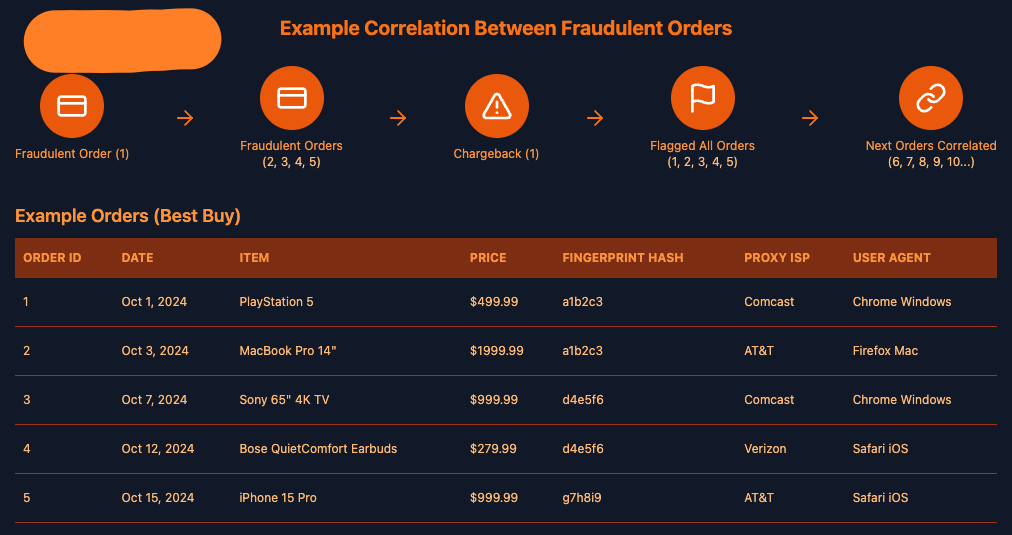Click the FINGERPRINT HASH column header
The image size is (1012, 535).
pyautogui.click(x=623, y=258)
